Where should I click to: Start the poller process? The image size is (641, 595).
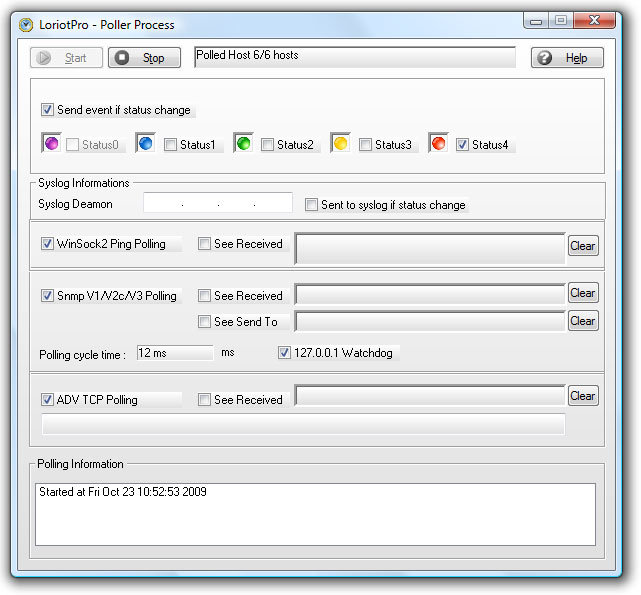pos(66,58)
